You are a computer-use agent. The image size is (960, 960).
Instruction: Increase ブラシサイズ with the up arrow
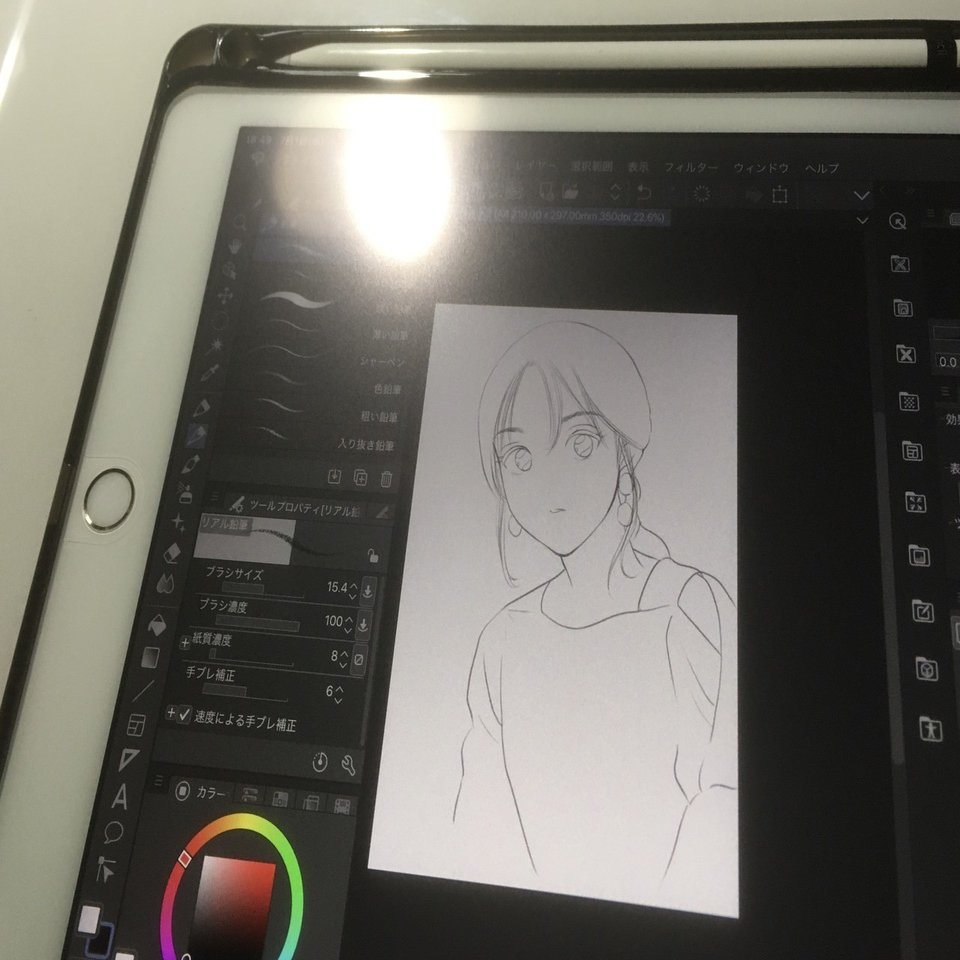tap(353, 586)
